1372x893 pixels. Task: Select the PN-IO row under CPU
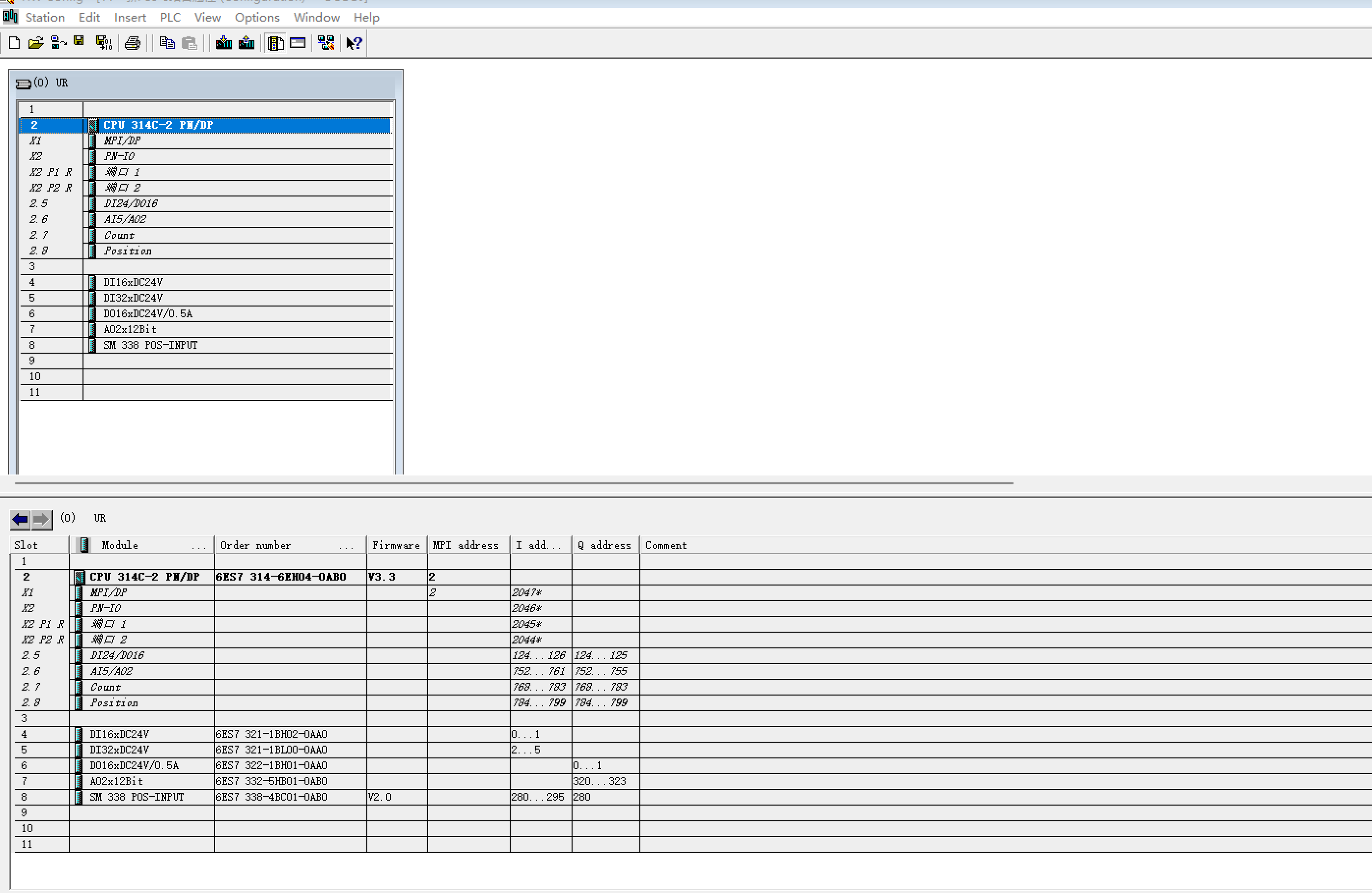click(119, 156)
